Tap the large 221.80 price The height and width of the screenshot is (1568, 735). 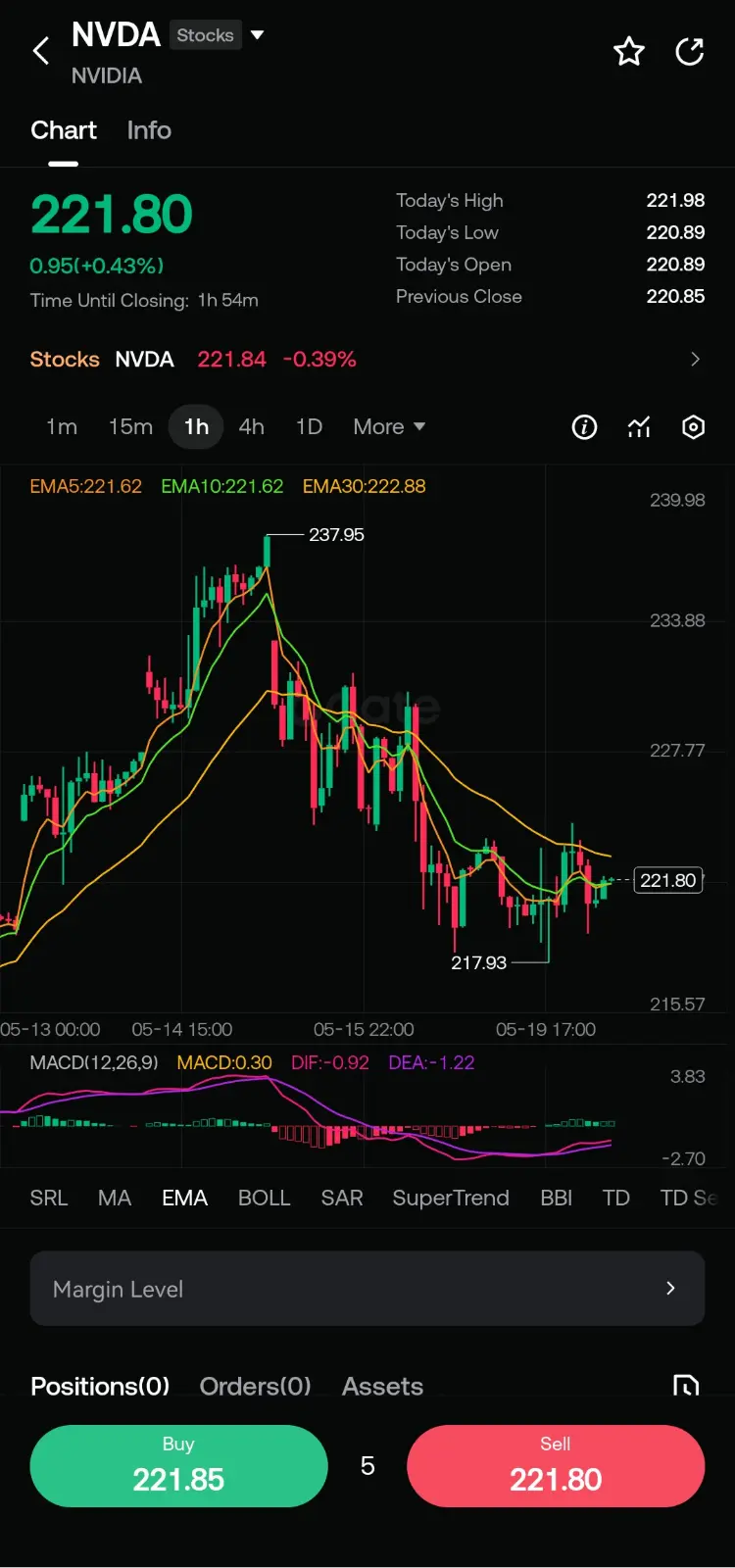111,215
